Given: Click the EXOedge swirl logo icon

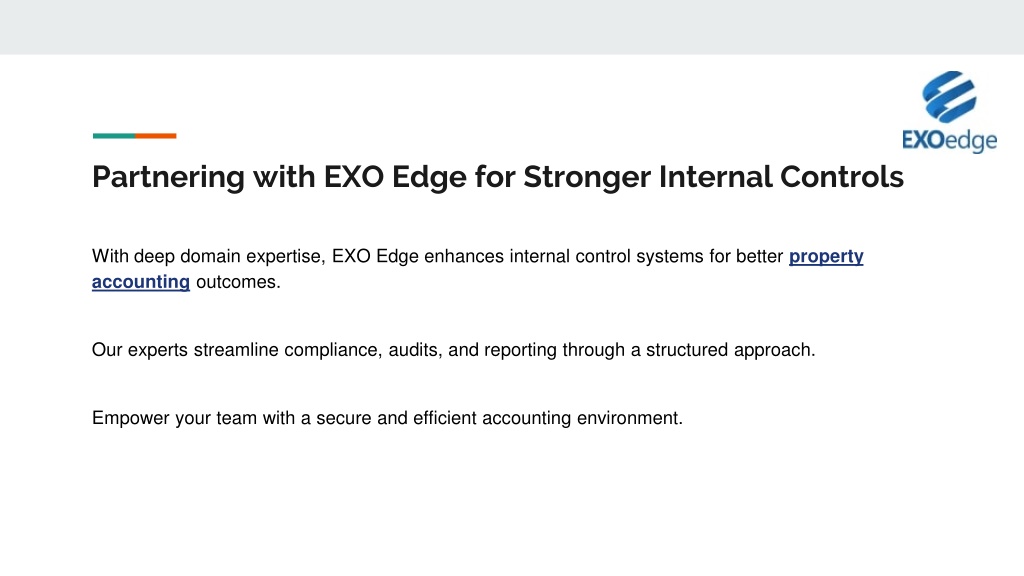Looking at the screenshot, I should click(950, 97).
